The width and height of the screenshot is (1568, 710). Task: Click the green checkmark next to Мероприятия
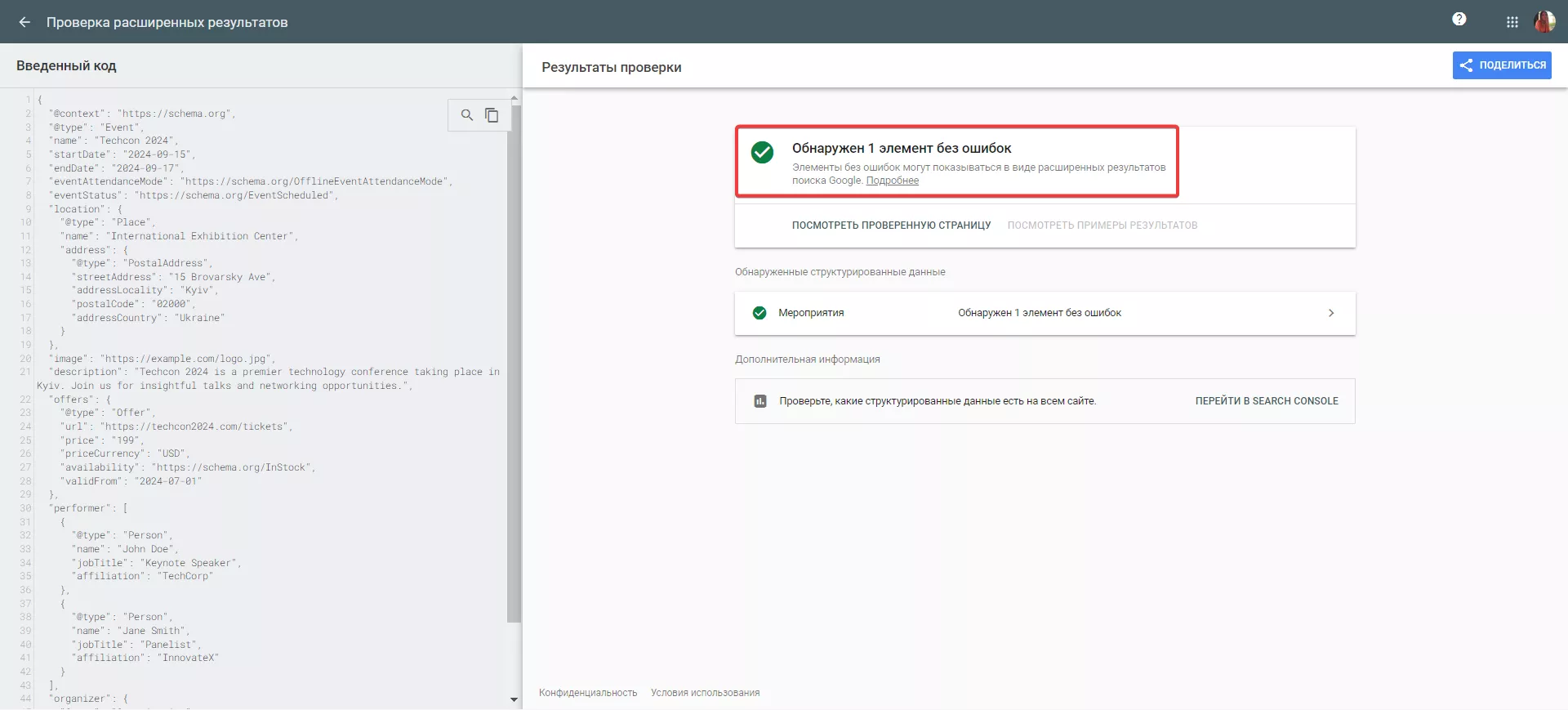(759, 313)
